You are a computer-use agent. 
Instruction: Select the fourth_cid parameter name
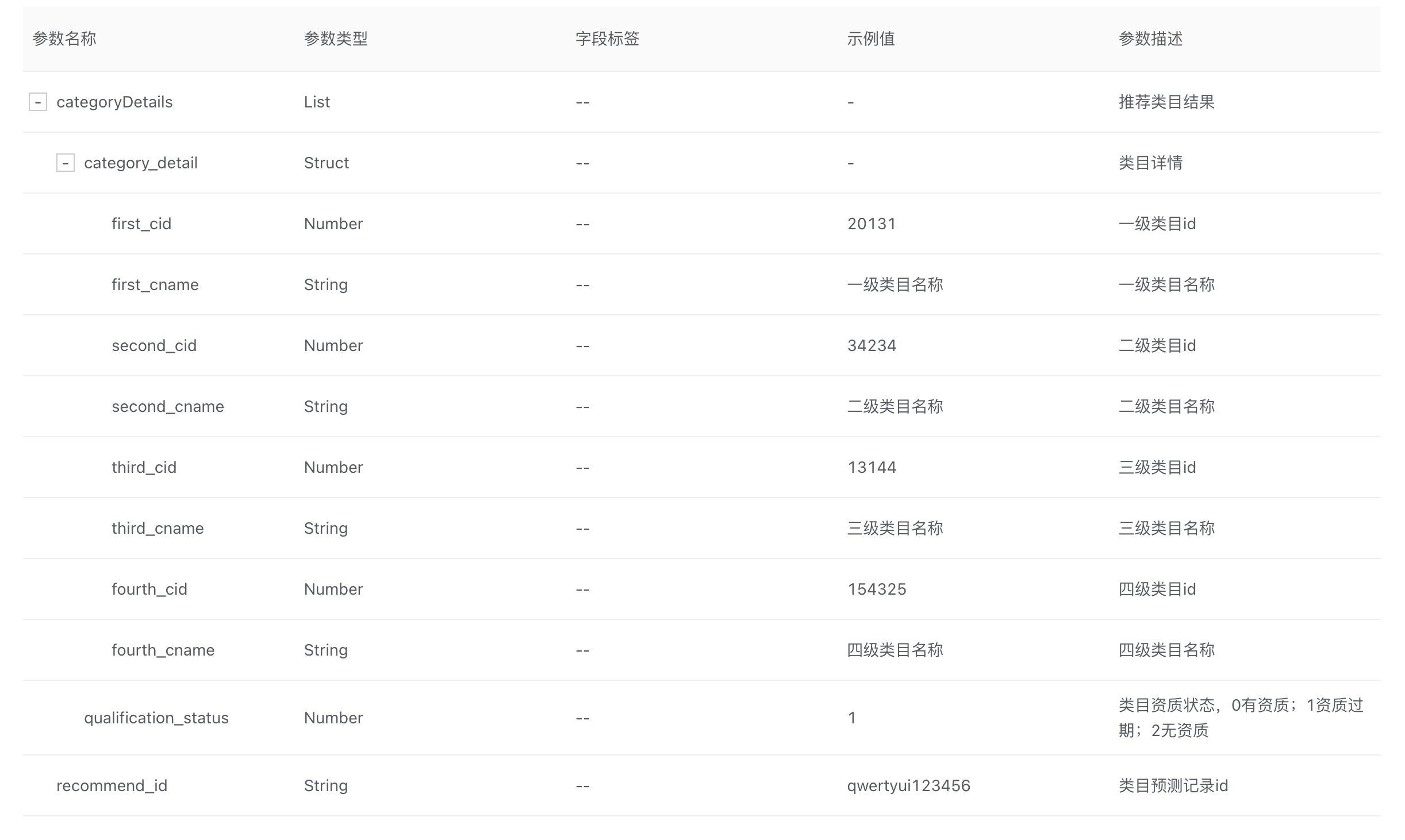click(x=149, y=589)
